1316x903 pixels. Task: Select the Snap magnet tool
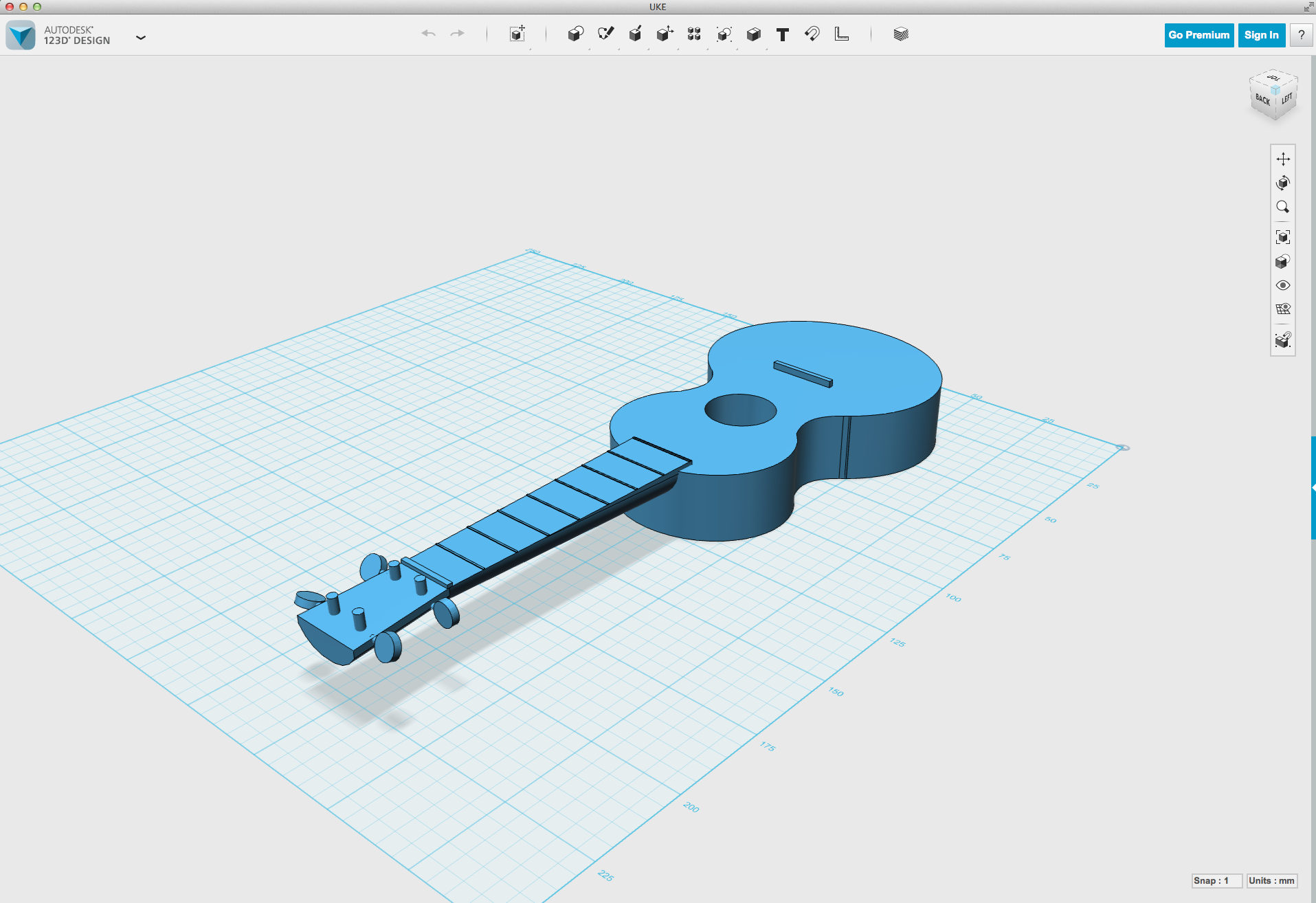[812, 34]
